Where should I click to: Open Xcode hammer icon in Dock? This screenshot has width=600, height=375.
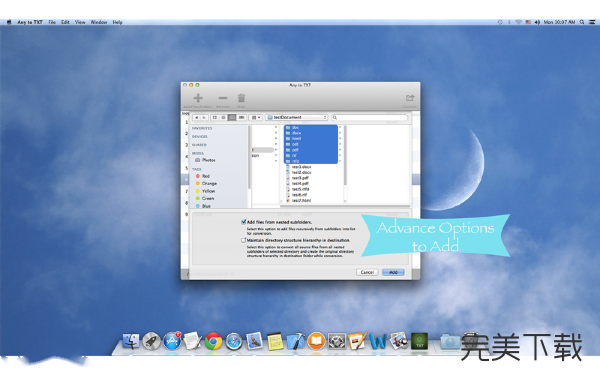tap(296, 341)
